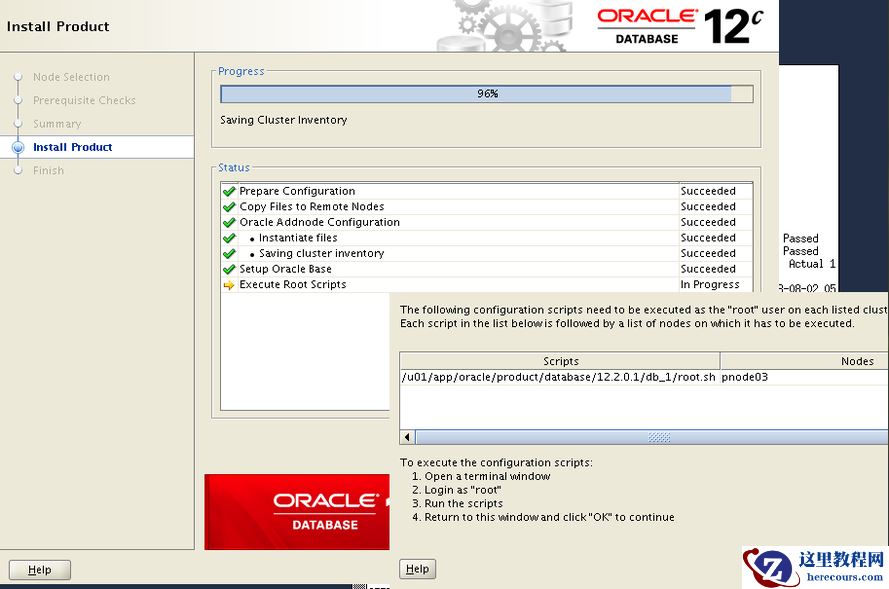Click the Copy Files to Remote Nodes row
This screenshot has height=589, width=889.
click(x=486, y=207)
